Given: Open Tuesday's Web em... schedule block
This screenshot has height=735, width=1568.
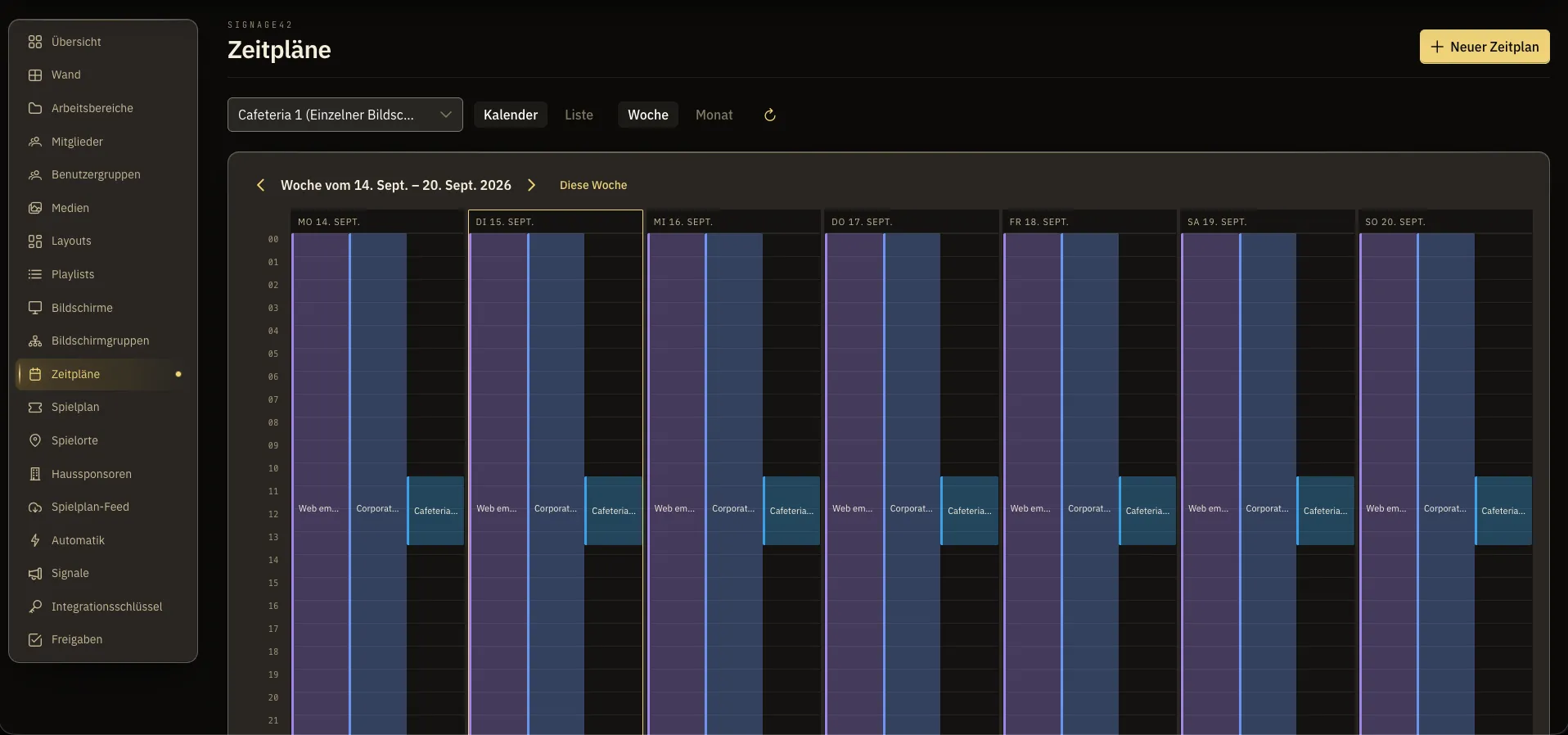Looking at the screenshot, I should click(498, 484).
